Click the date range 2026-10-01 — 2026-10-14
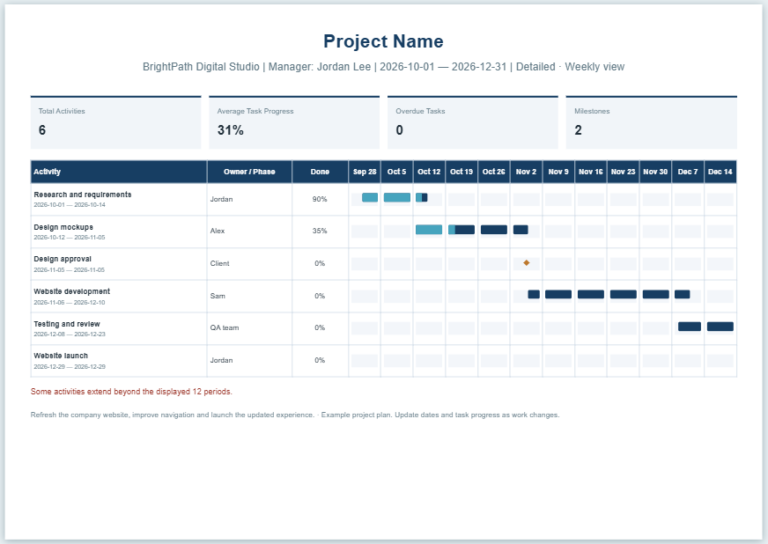The width and height of the screenshot is (768, 544). [x=69, y=205]
